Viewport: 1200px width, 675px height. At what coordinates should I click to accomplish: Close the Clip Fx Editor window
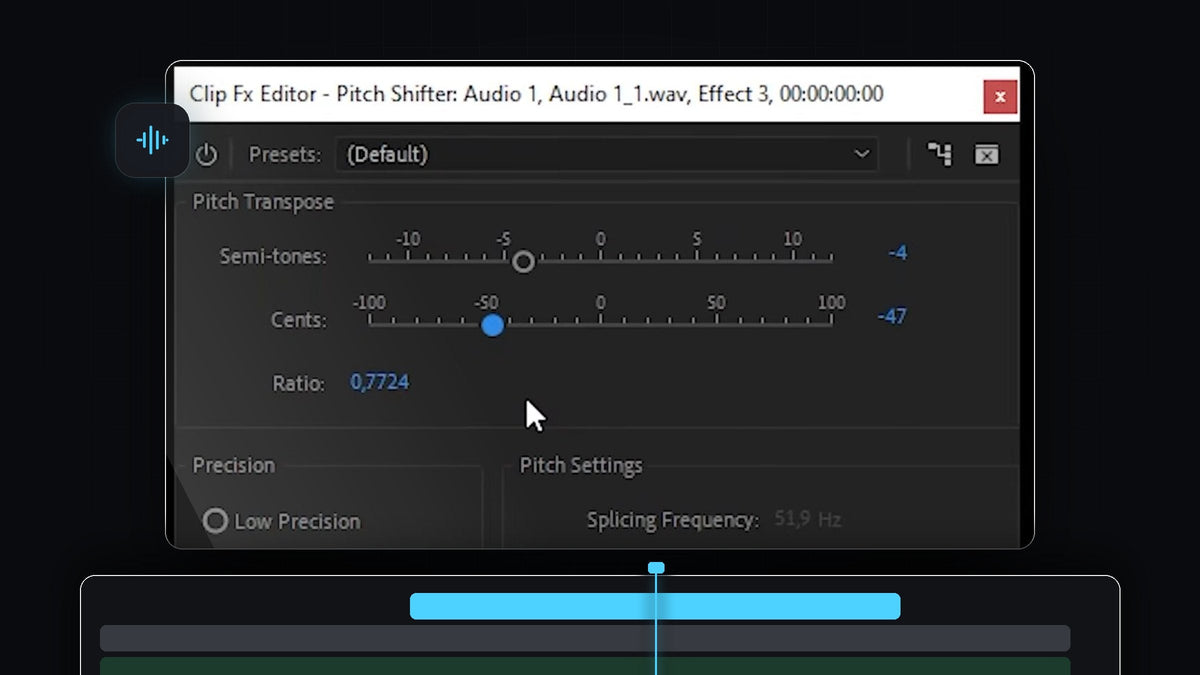pos(999,97)
